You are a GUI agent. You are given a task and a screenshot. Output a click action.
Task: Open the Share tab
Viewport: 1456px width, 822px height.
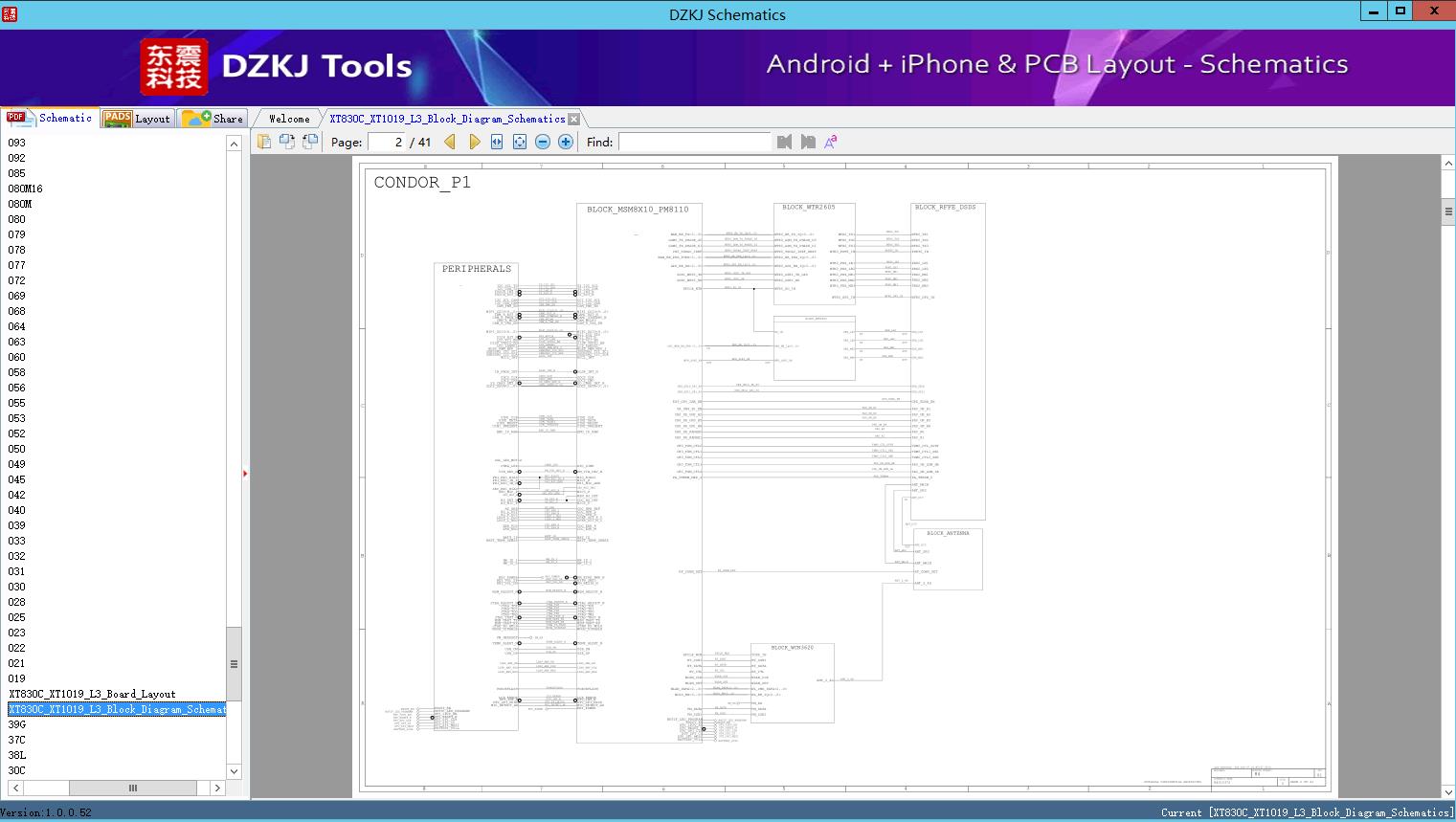pyautogui.click(x=213, y=119)
